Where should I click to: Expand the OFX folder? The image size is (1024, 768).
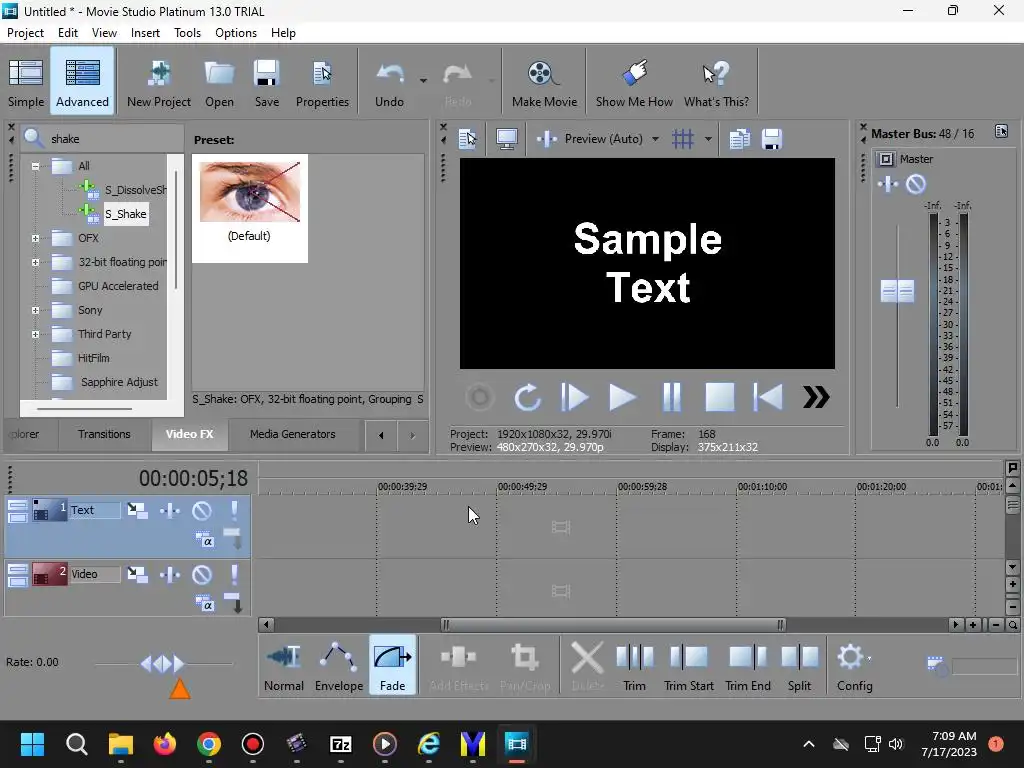(35, 238)
